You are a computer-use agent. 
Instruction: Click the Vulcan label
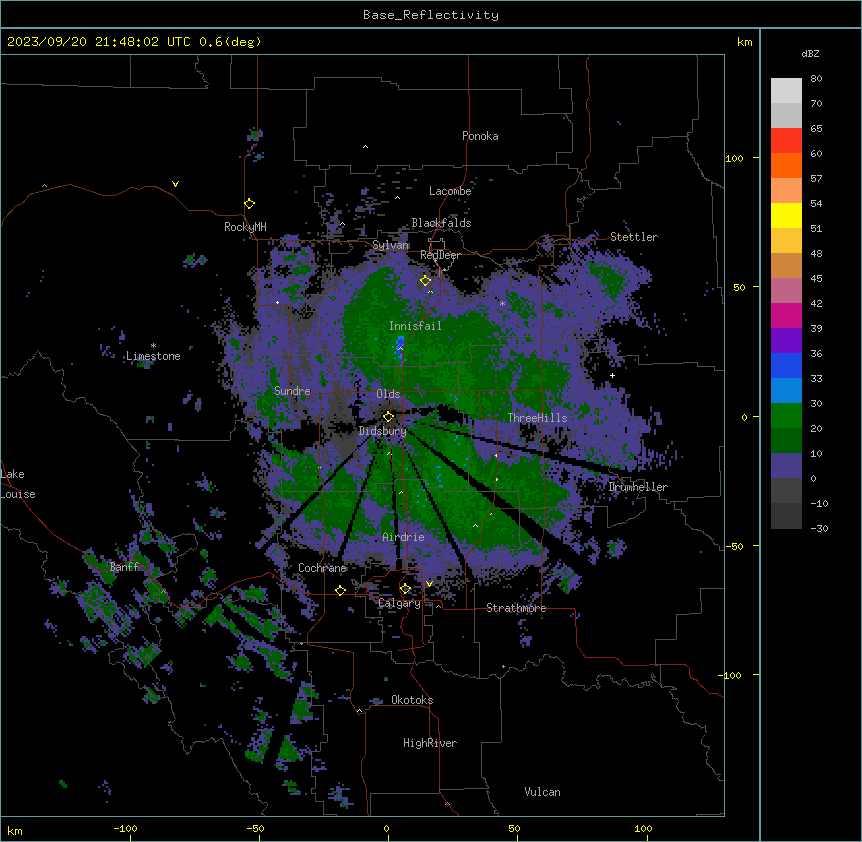click(x=542, y=792)
